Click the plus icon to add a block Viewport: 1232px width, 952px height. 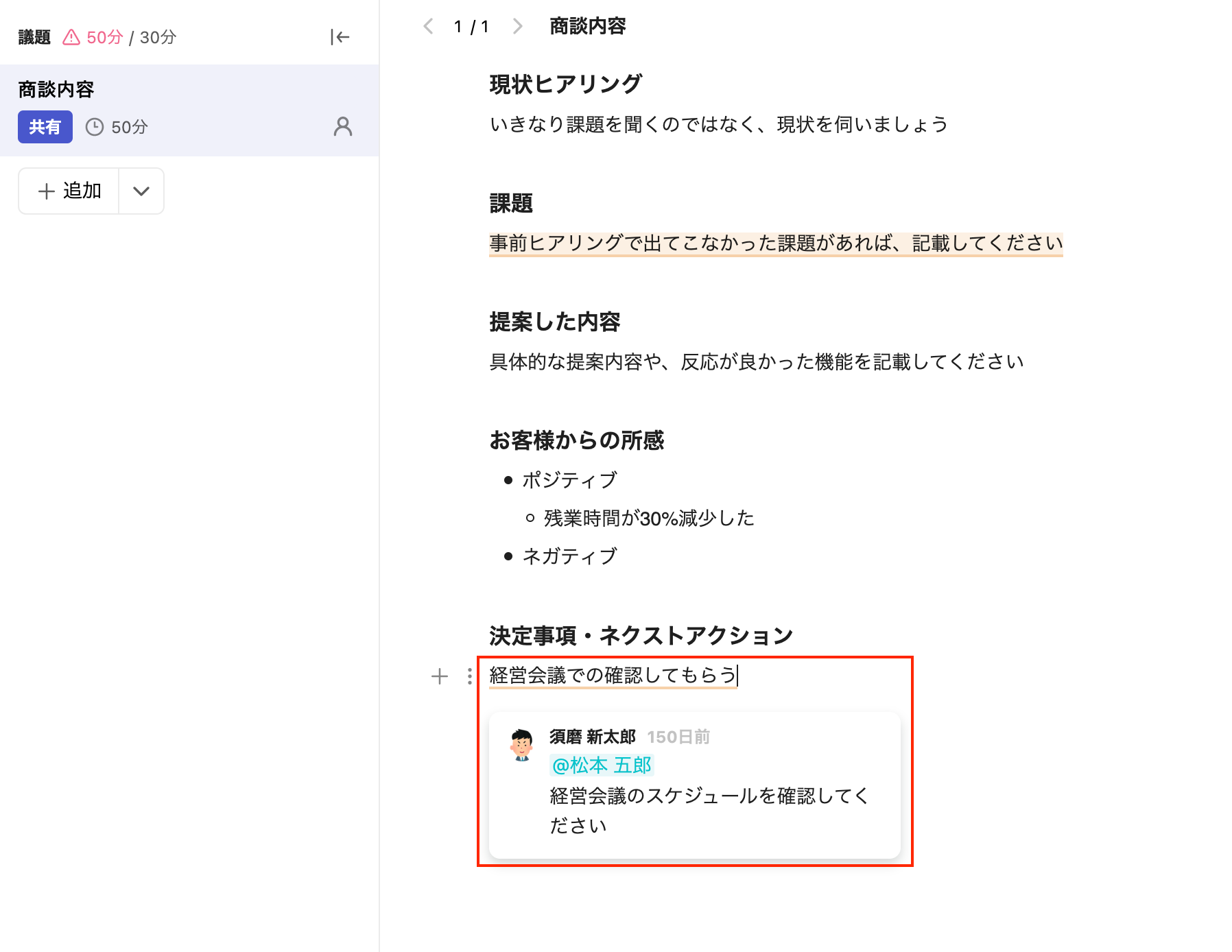tap(440, 676)
